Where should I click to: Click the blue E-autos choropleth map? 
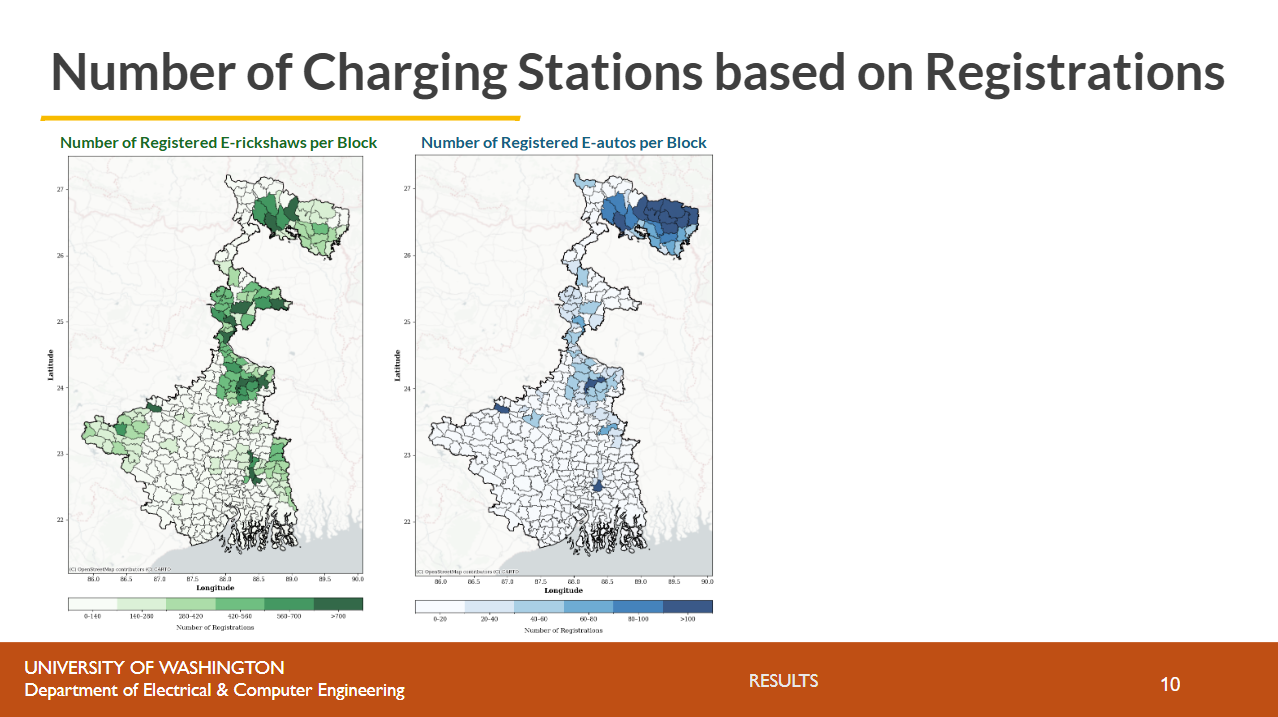(x=562, y=367)
